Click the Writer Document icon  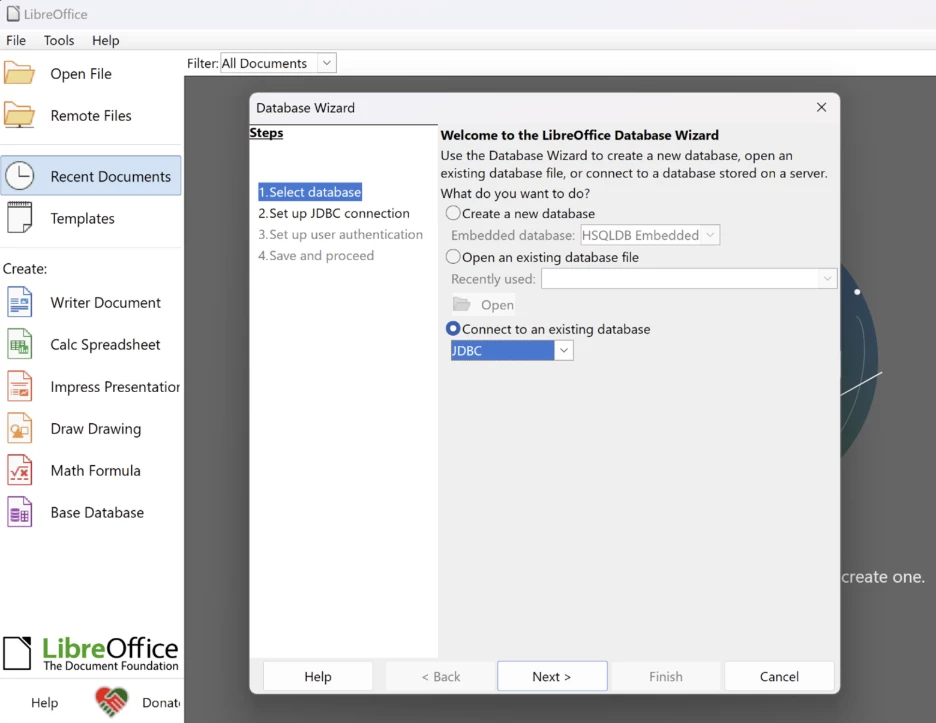20,302
